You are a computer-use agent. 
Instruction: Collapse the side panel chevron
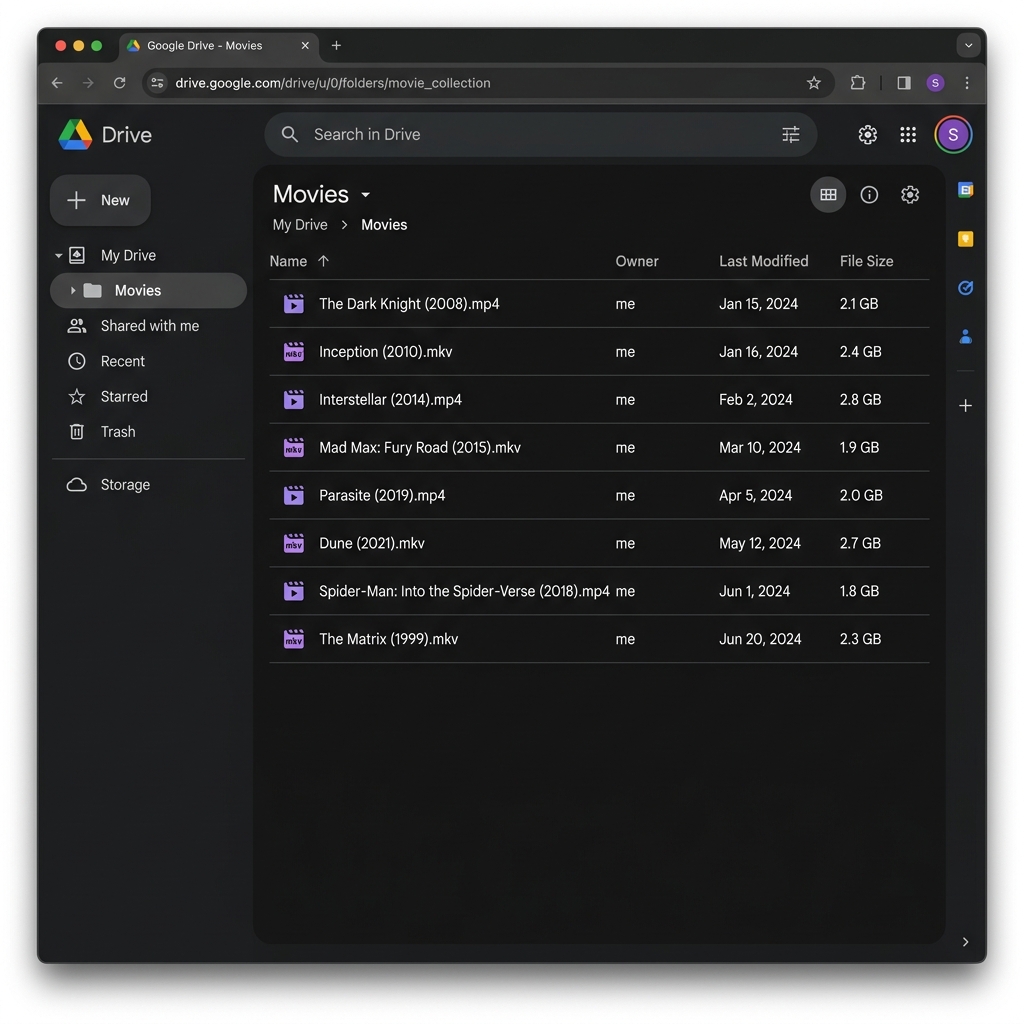pos(965,941)
